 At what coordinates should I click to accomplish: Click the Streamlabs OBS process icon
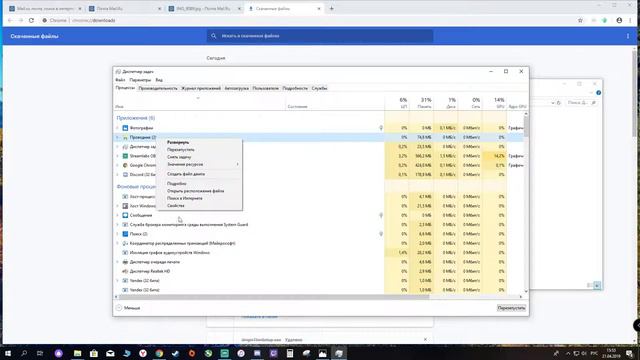tap(125, 156)
